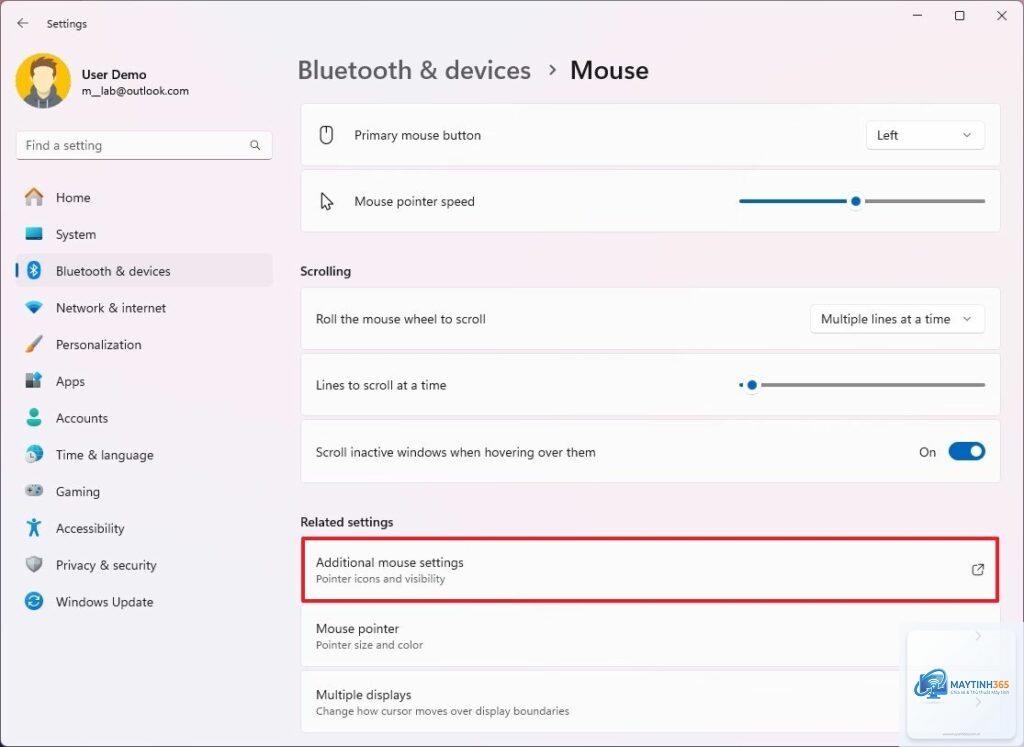Click the Scrolling section heading

(x=325, y=271)
